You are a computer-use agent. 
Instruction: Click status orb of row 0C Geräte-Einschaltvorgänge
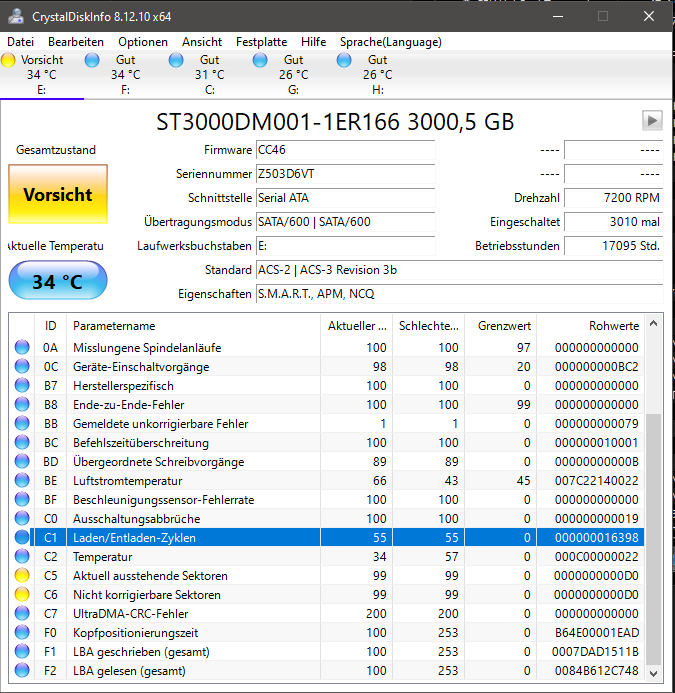pos(22,366)
